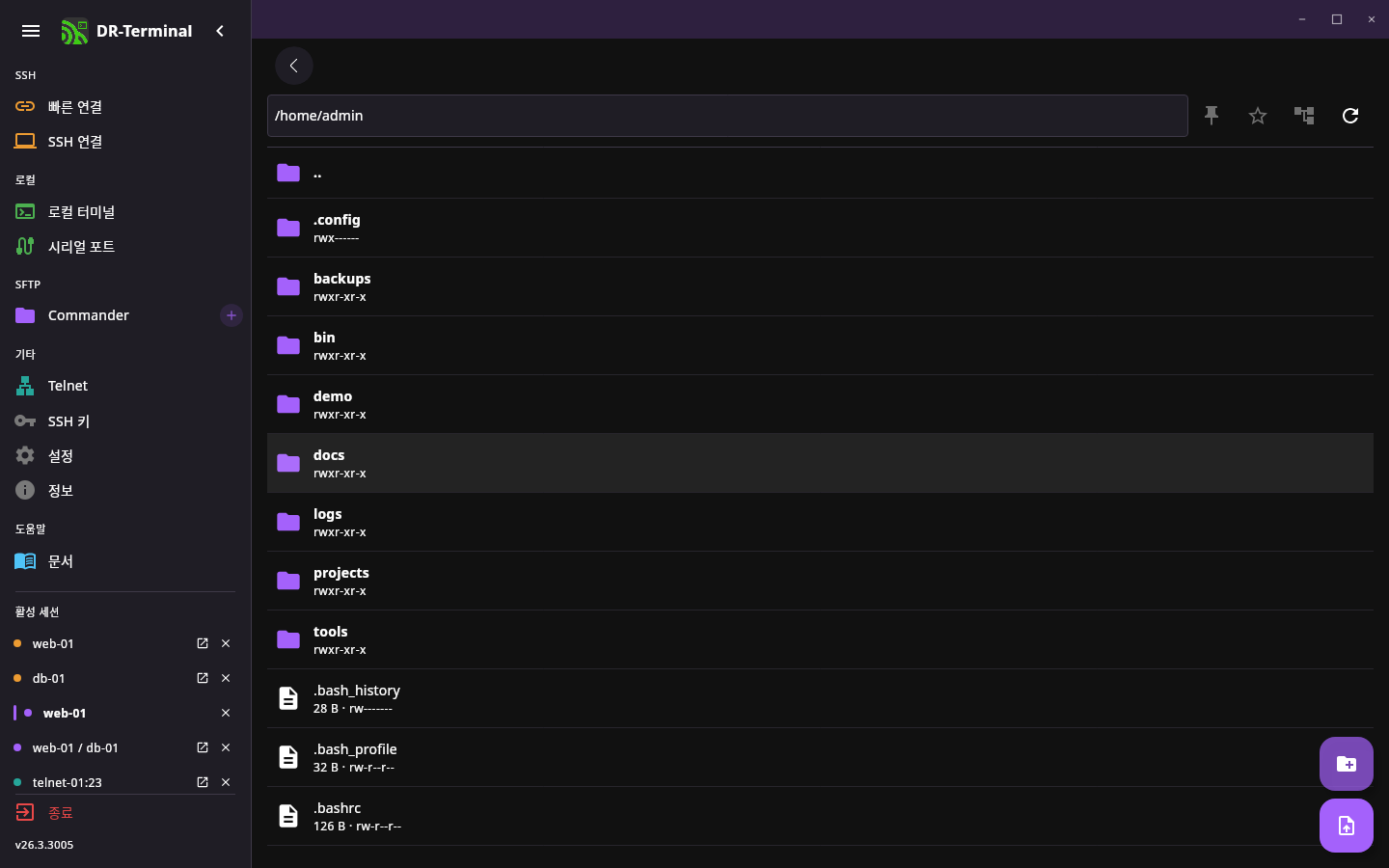Open the tools folder
The width and height of the screenshot is (1389, 868).
pyautogui.click(x=820, y=640)
